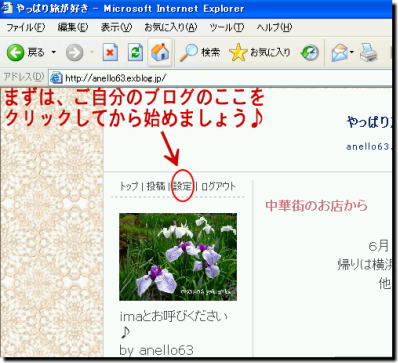
Task: Go to Home page icon
Action: pos(160,52)
